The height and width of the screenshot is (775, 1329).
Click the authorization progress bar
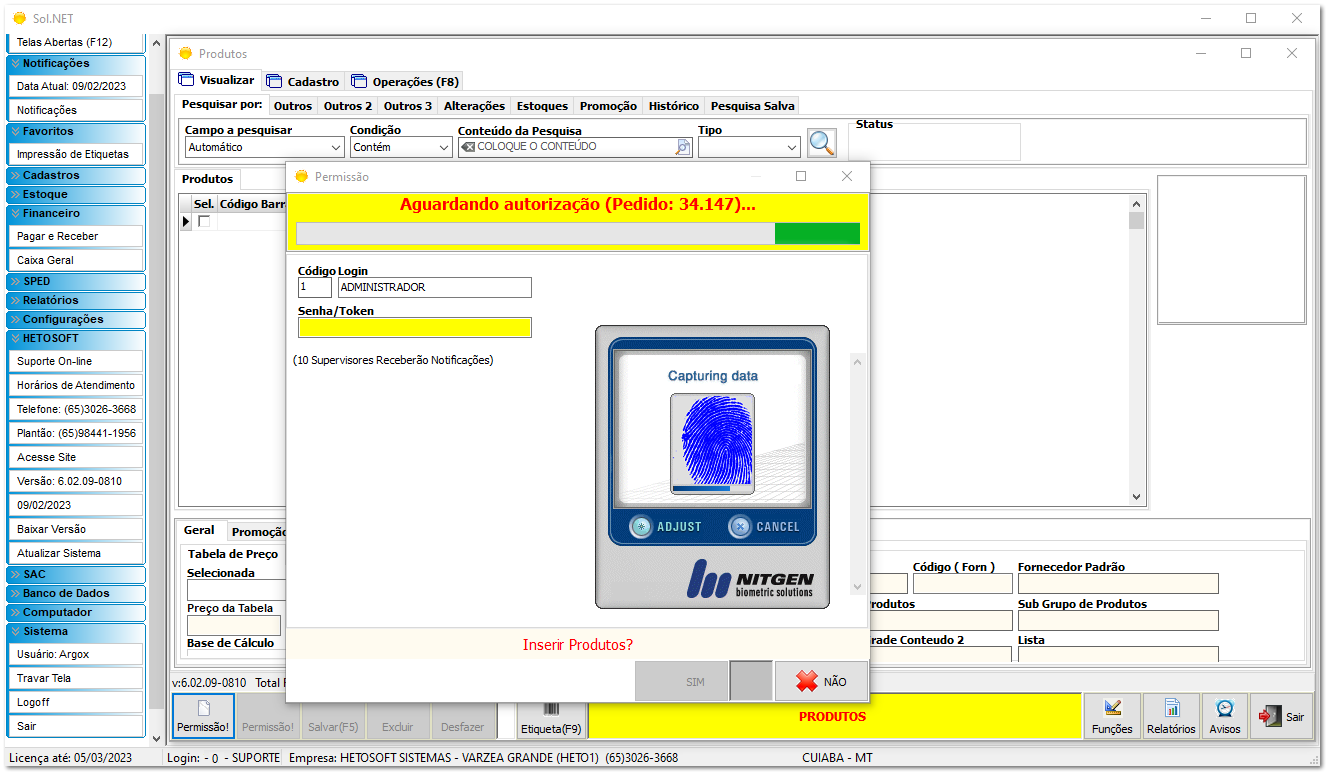[577, 234]
